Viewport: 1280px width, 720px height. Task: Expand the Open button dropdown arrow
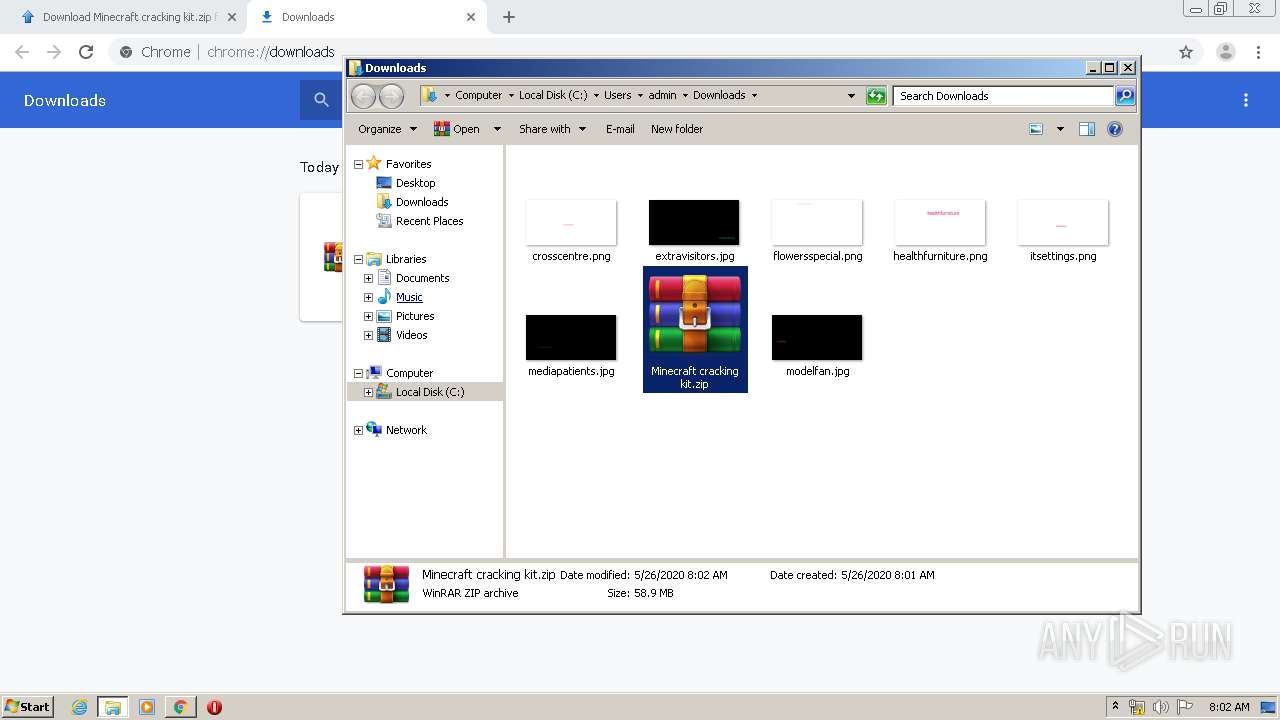(497, 129)
